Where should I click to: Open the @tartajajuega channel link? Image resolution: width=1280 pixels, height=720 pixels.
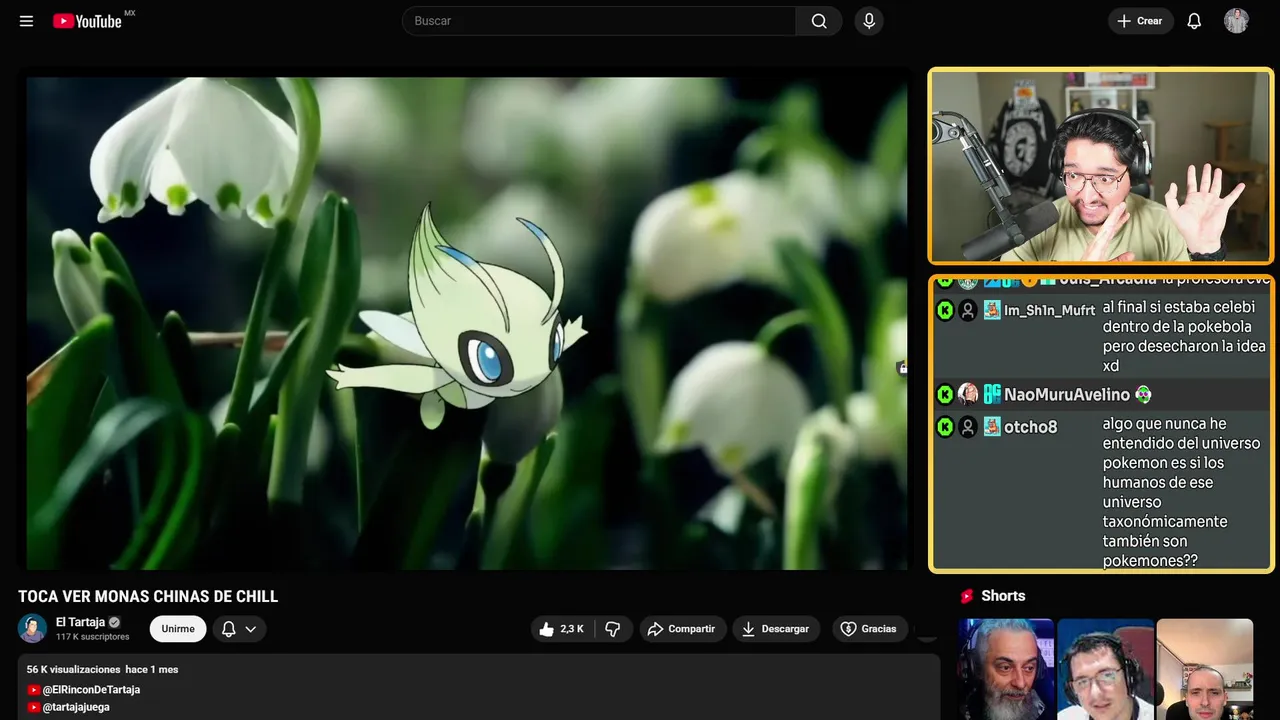[76, 707]
